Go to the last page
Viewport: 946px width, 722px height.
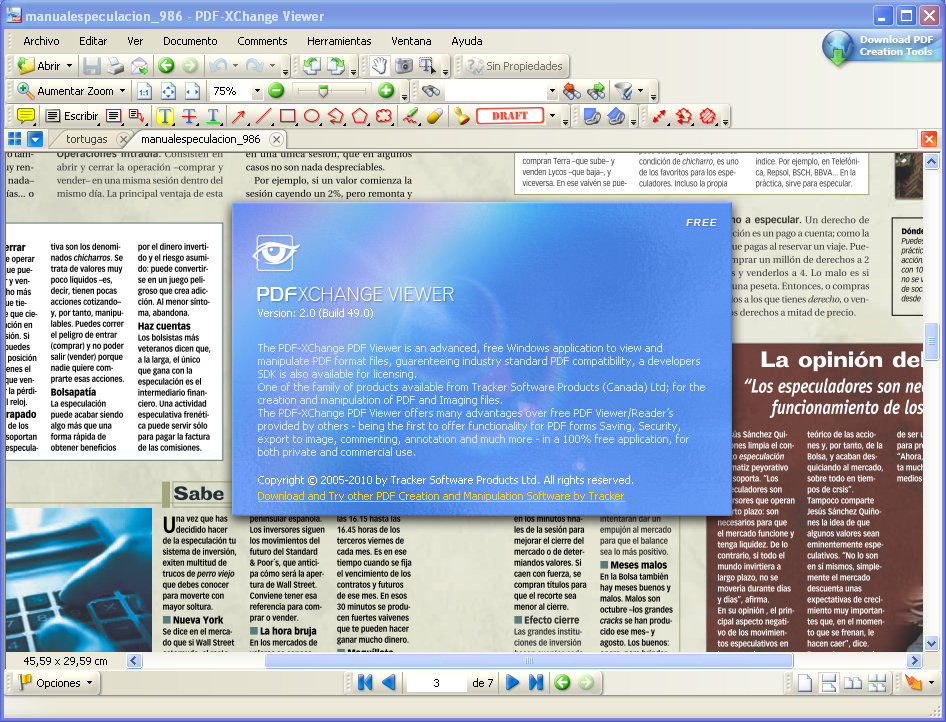(x=536, y=682)
